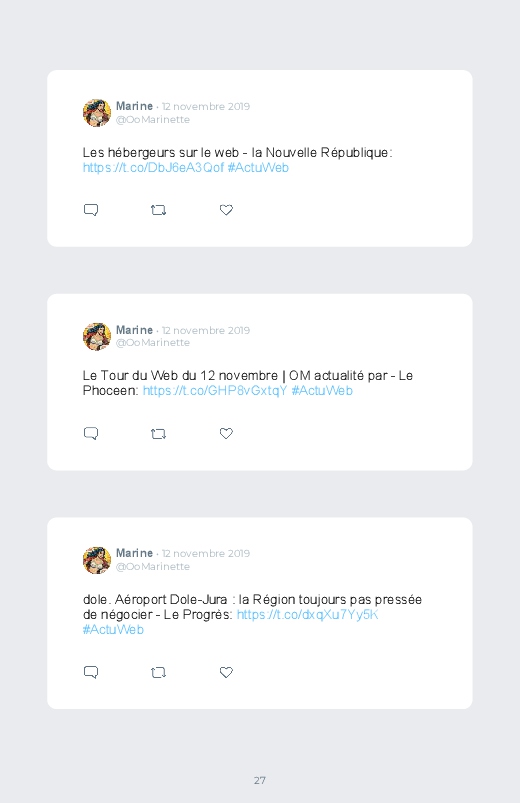Click #ActuWeb hashtag in Phoceen tweet
This screenshot has width=520, height=803.
(322, 391)
